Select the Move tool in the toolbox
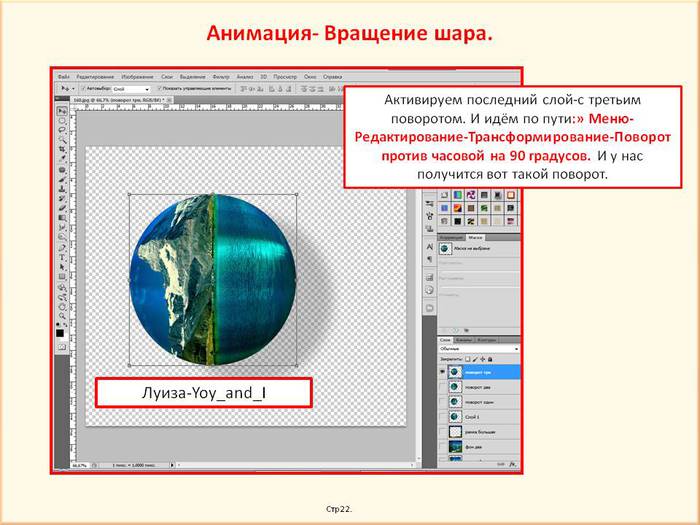 click(62, 110)
